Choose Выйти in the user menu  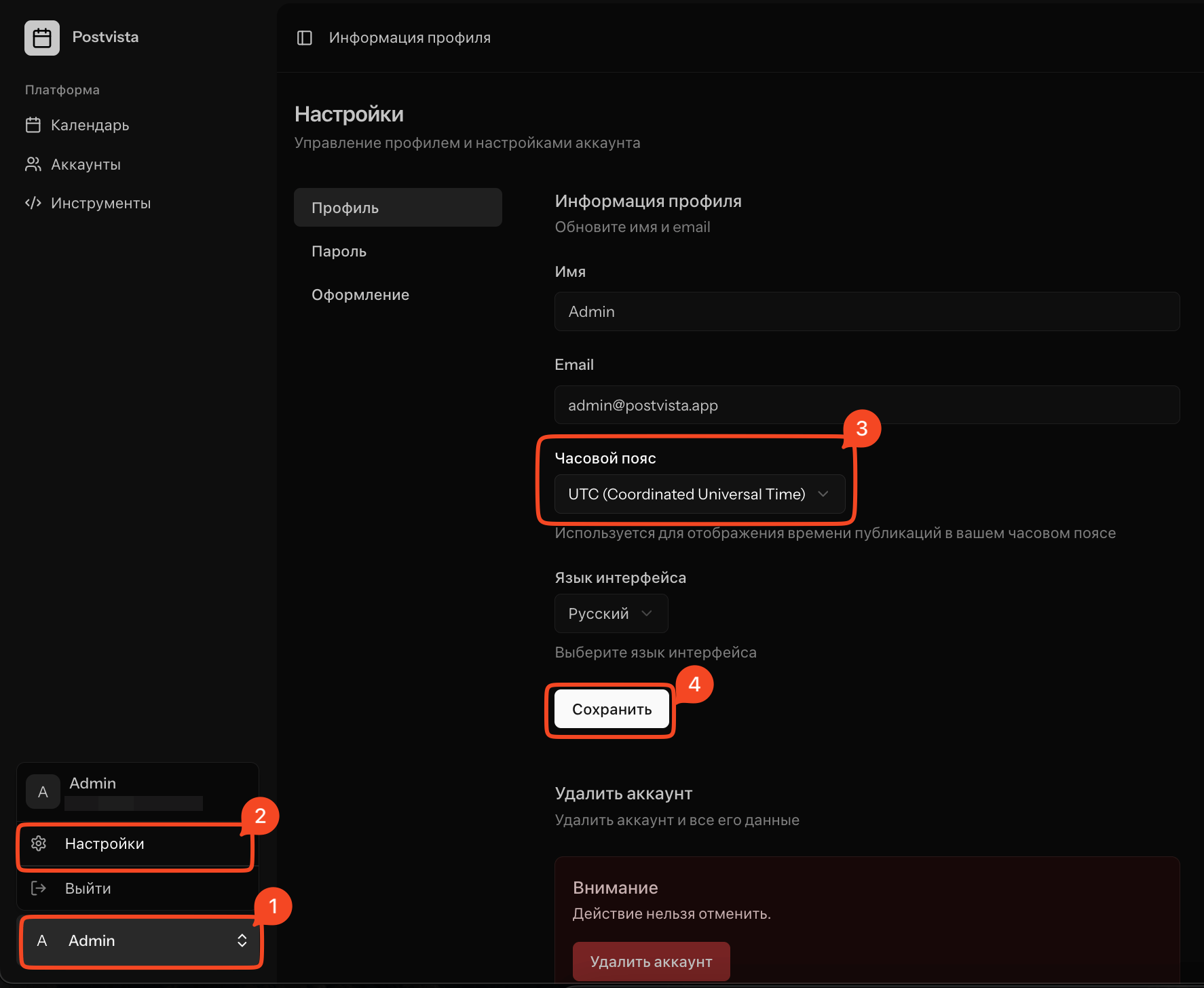(88, 889)
